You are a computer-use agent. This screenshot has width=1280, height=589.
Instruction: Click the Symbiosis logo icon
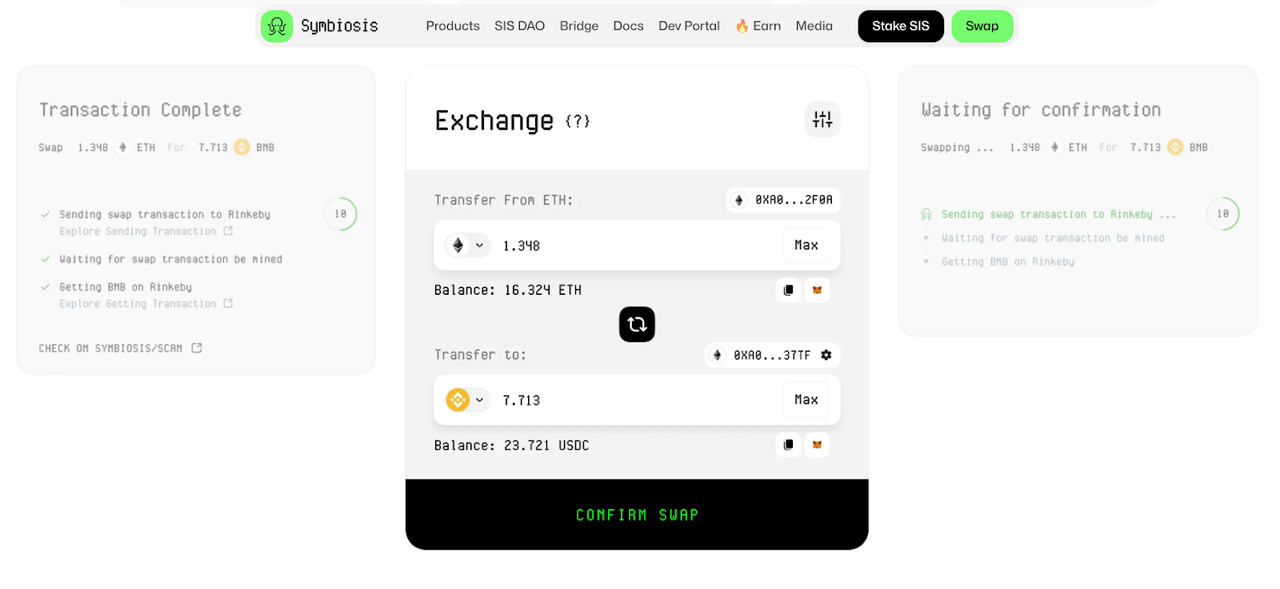(277, 26)
